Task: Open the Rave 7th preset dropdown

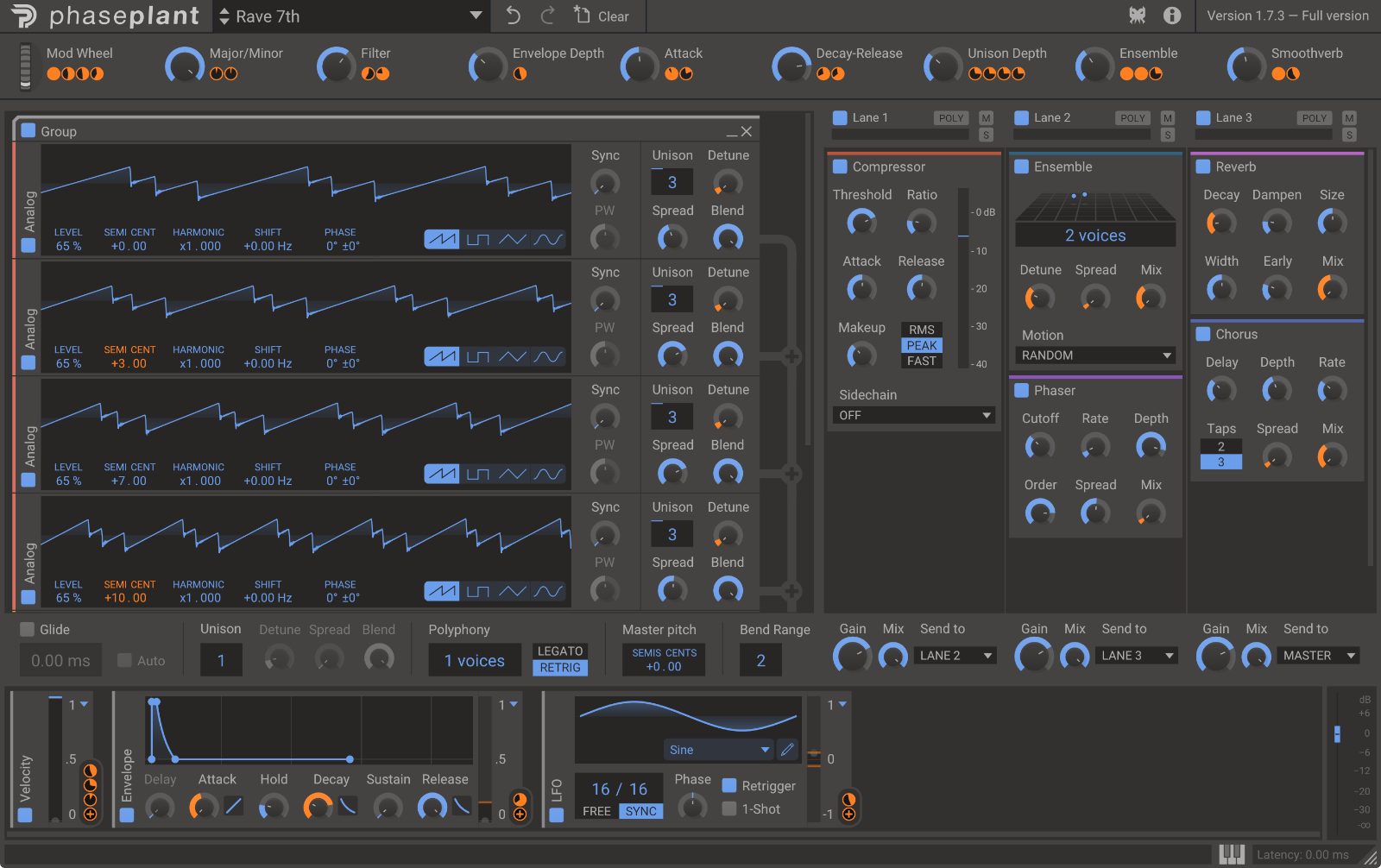Action: pos(475,16)
